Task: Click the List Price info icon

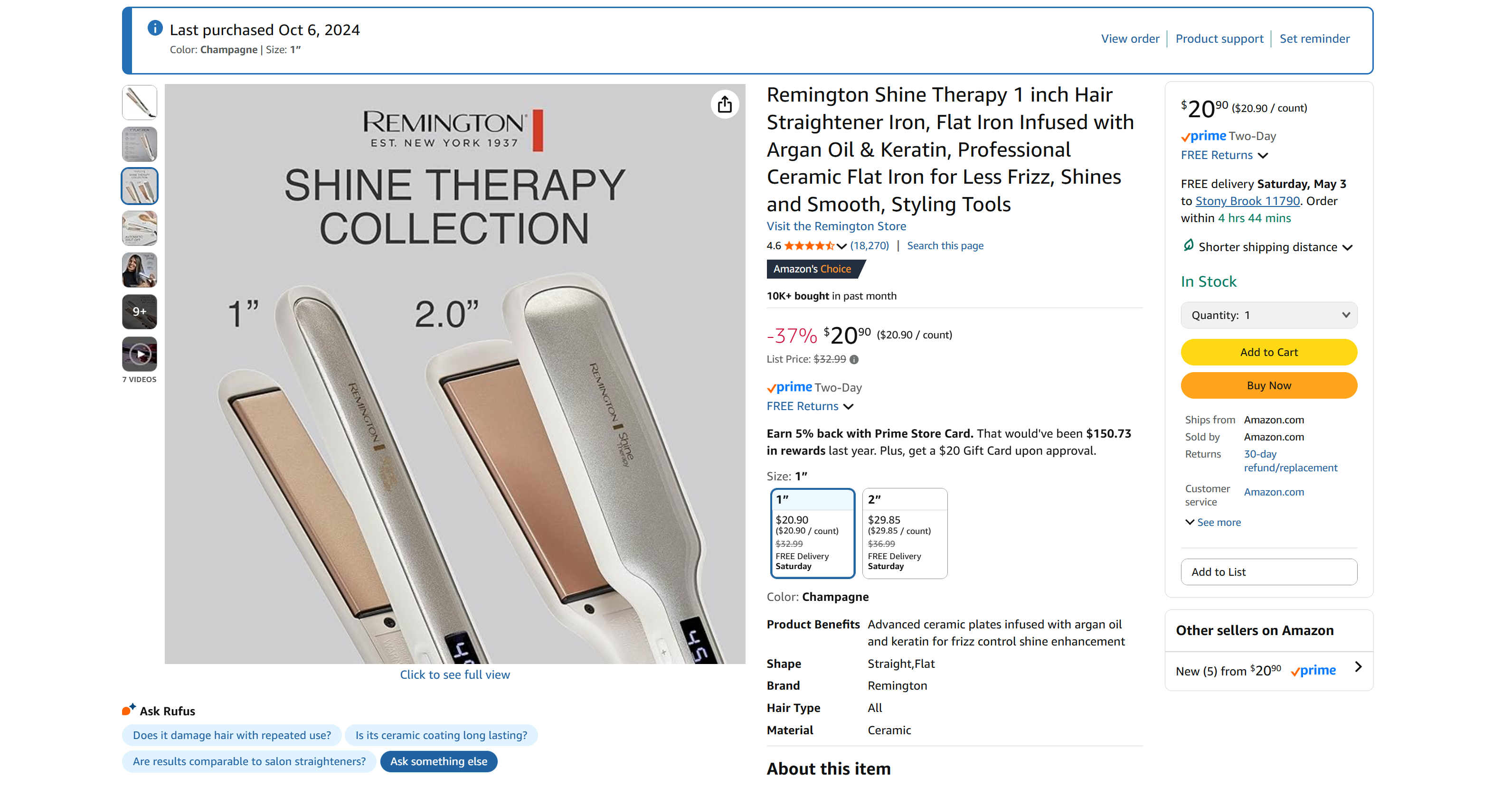Action: point(854,360)
